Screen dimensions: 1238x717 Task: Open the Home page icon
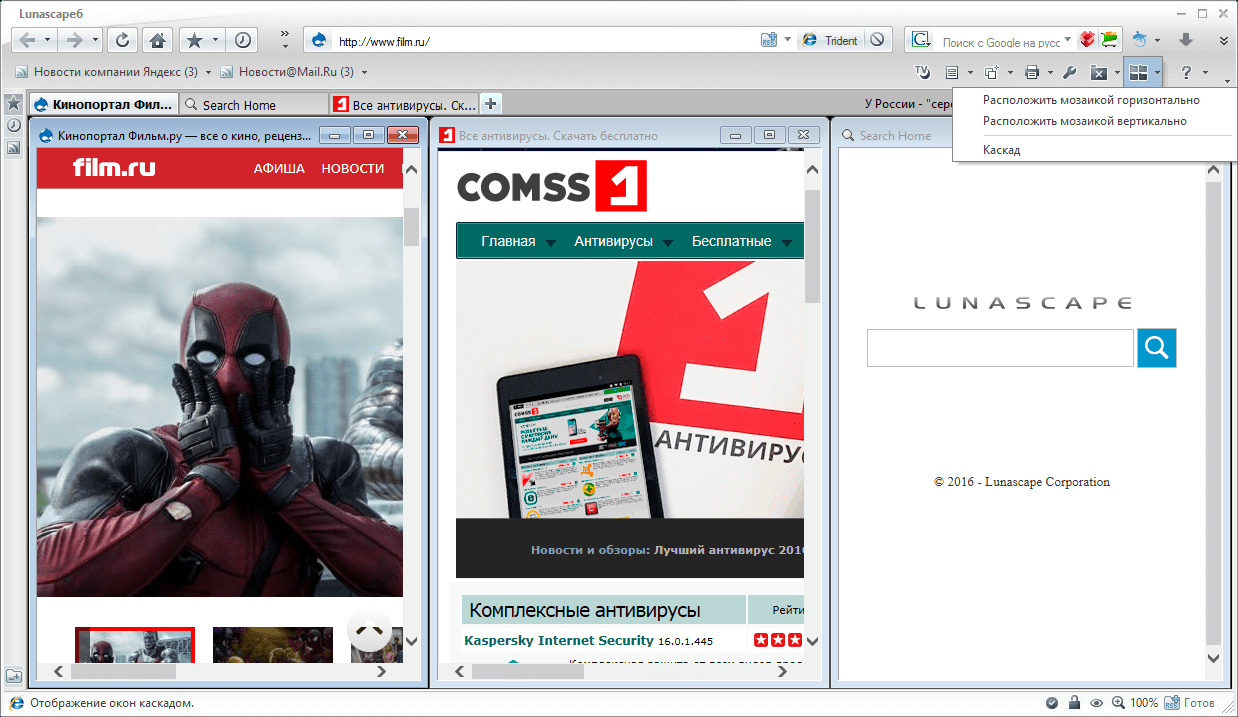[x=156, y=40]
